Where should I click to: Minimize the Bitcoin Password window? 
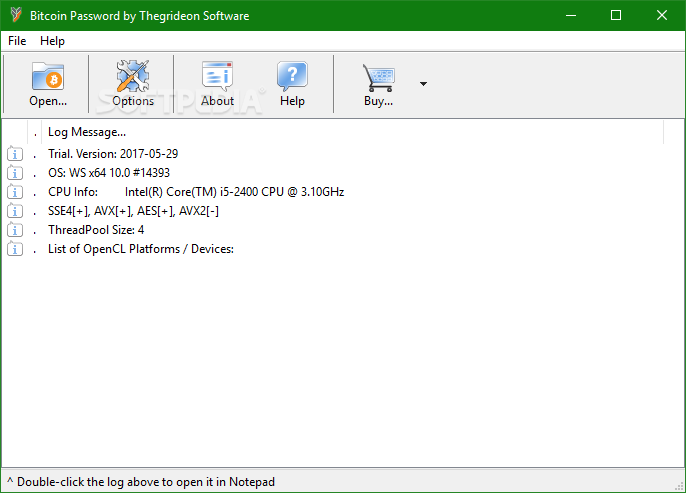coord(570,15)
